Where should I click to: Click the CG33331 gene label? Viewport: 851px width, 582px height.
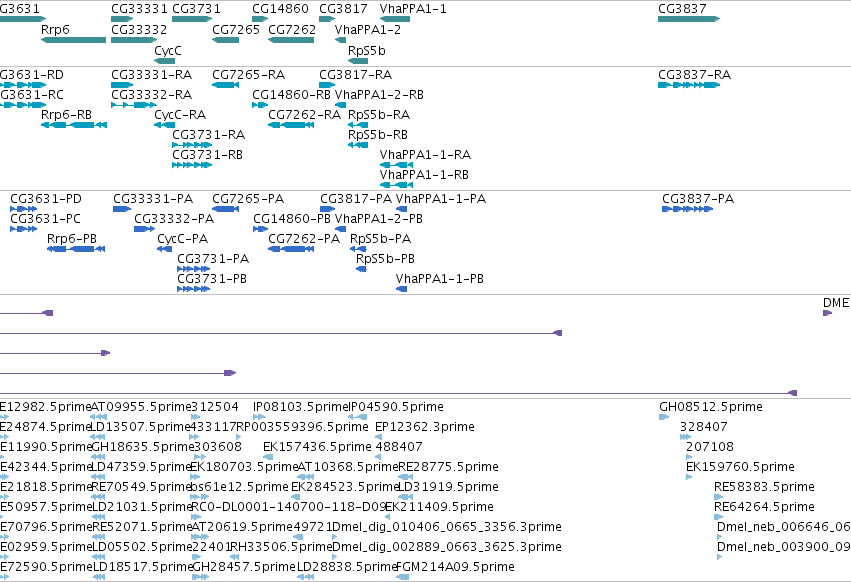click(x=139, y=9)
